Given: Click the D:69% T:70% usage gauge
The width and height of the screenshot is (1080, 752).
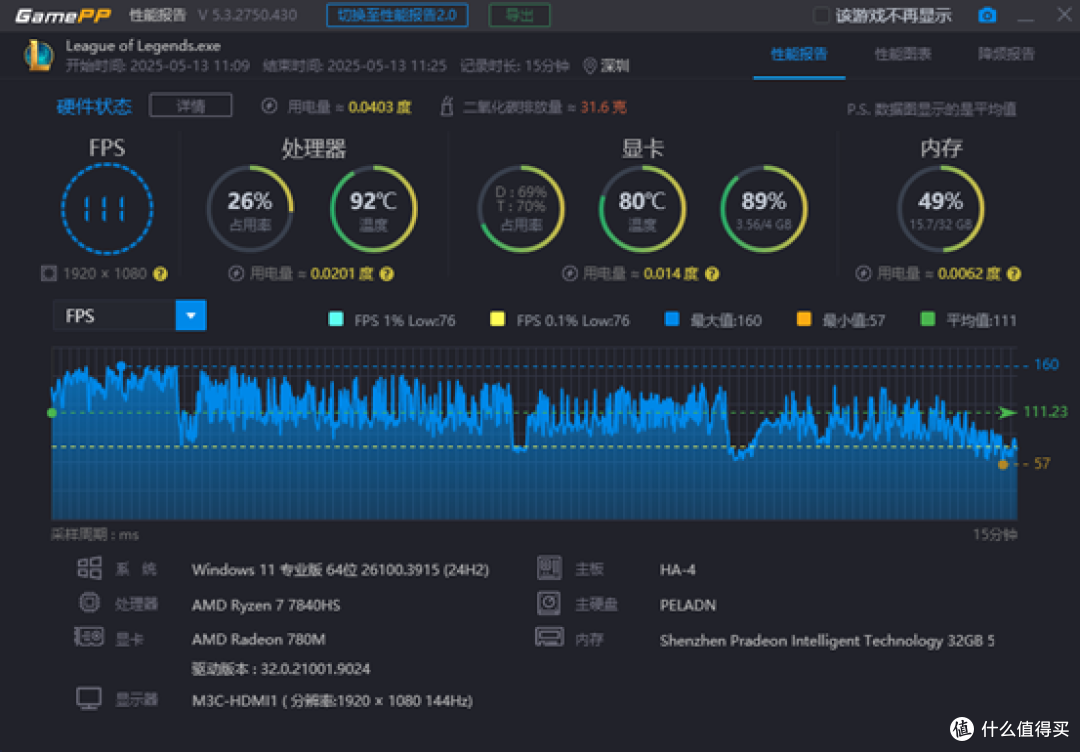Looking at the screenshot, I should [521, 208].
